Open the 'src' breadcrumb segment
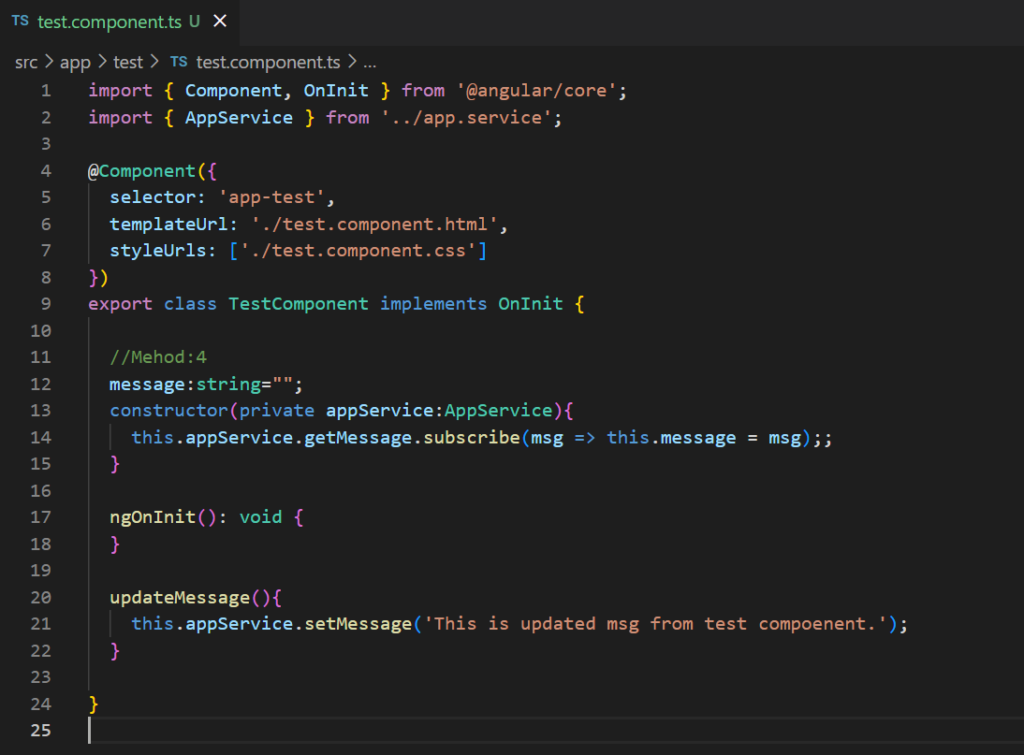The width and height of the screenshot is (1024, 755). tap(26, 63)
